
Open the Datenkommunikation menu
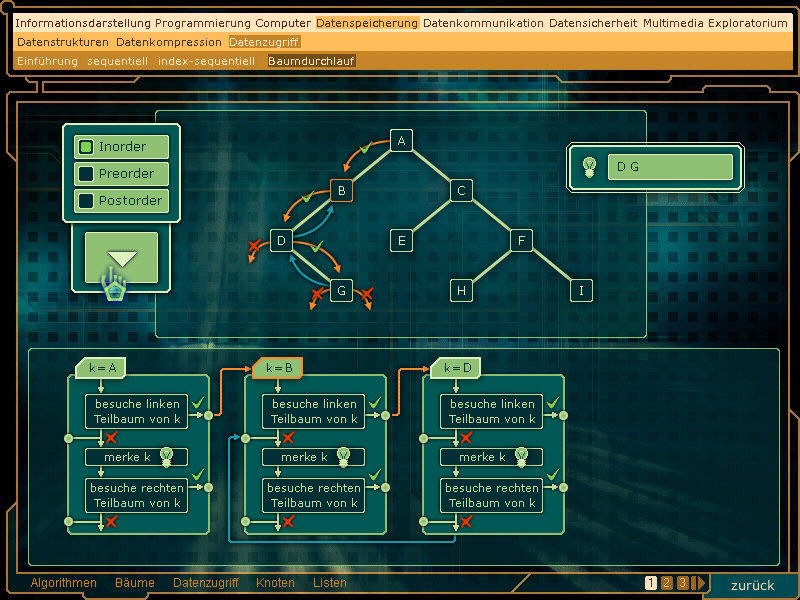pyautogui.click(x=483, y=23)
